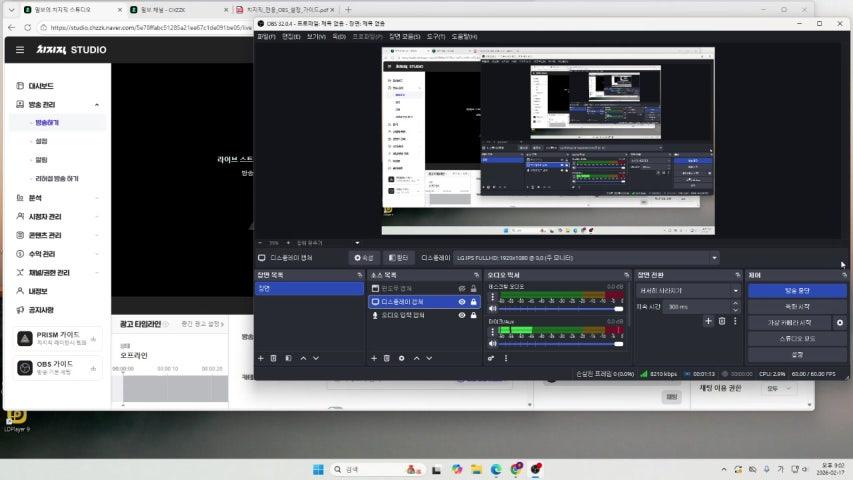Open the 파일 menu in OBS
Image resolution: width=853 pixels, height=480 pixels.
[265, 36]
